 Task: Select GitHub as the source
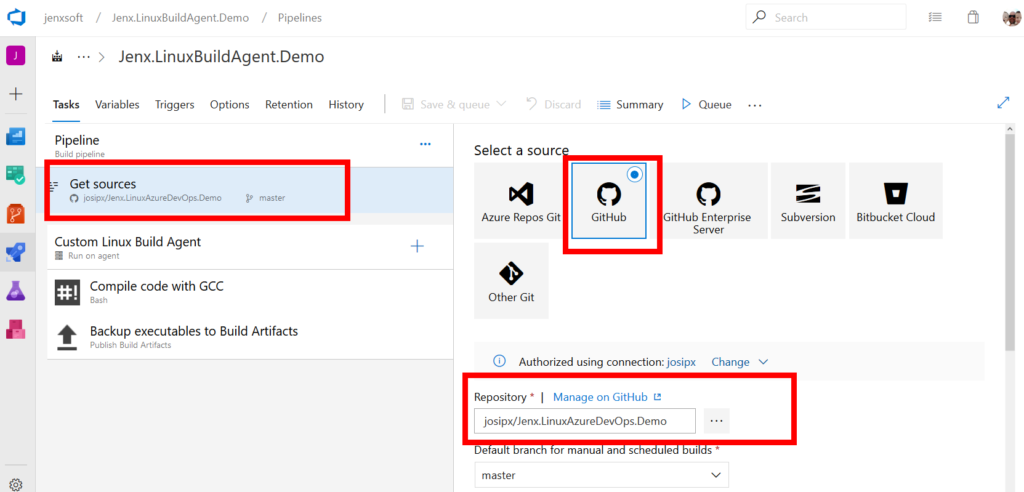tap(609, 201)
